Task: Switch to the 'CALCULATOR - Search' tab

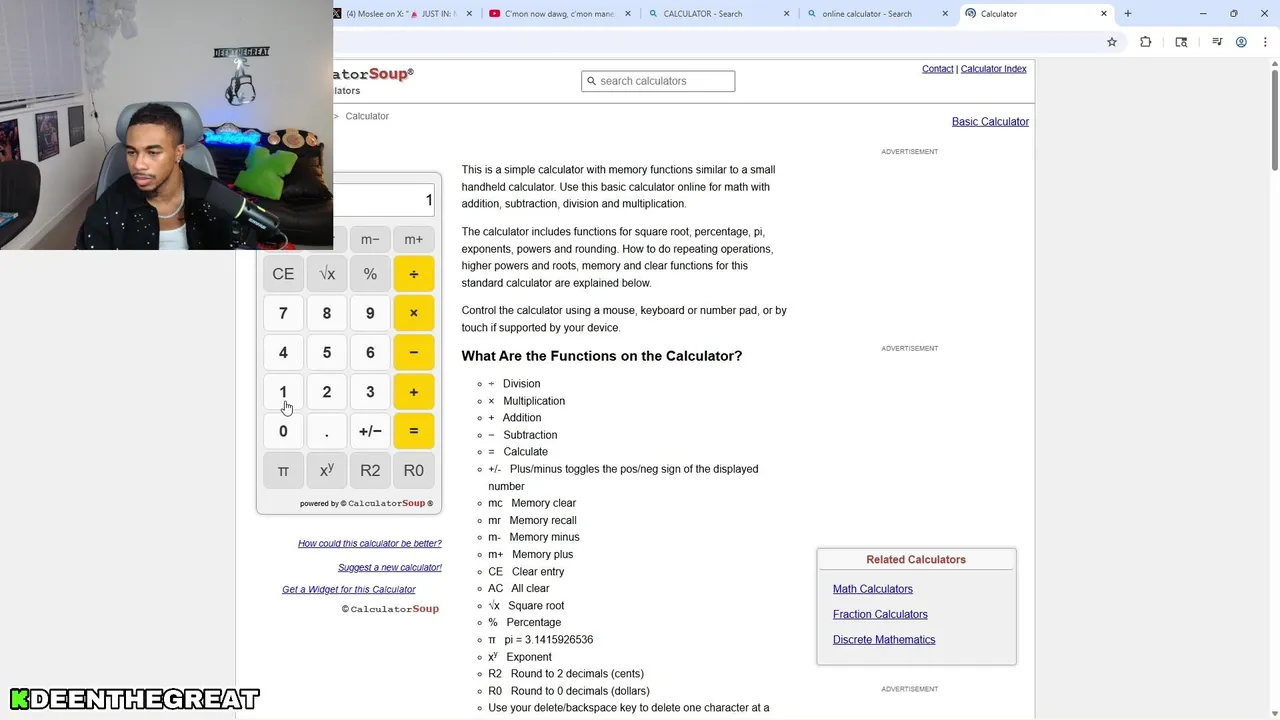Action: pos(718,14)
